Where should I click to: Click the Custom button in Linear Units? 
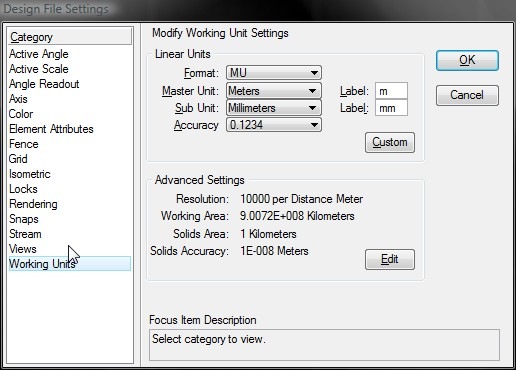coord(390,142)
